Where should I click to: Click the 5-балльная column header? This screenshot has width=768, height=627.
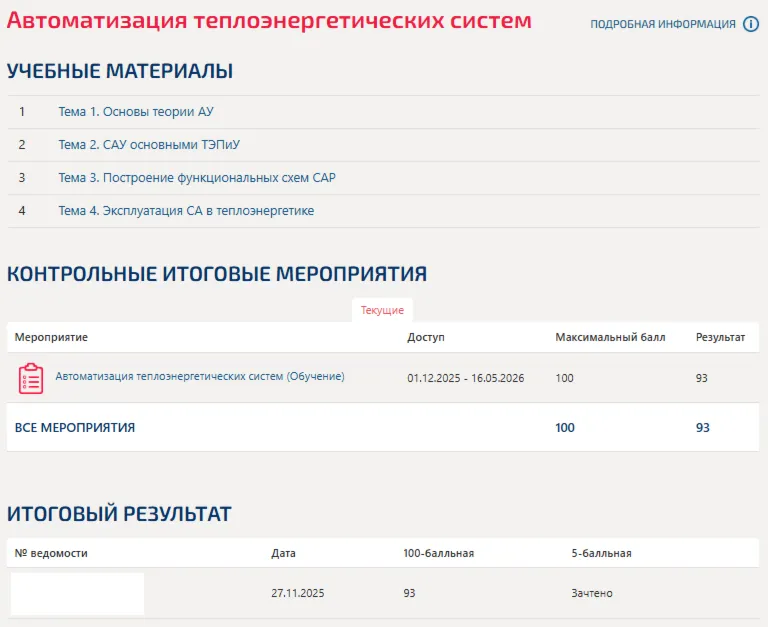pyautogui.click(x=601, y=553)
